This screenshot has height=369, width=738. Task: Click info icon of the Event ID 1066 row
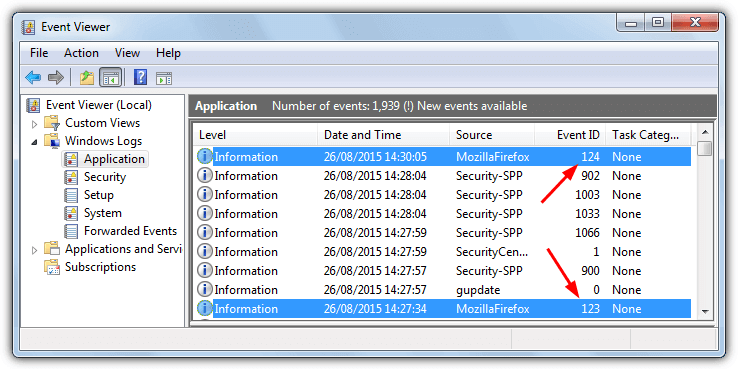204,233
